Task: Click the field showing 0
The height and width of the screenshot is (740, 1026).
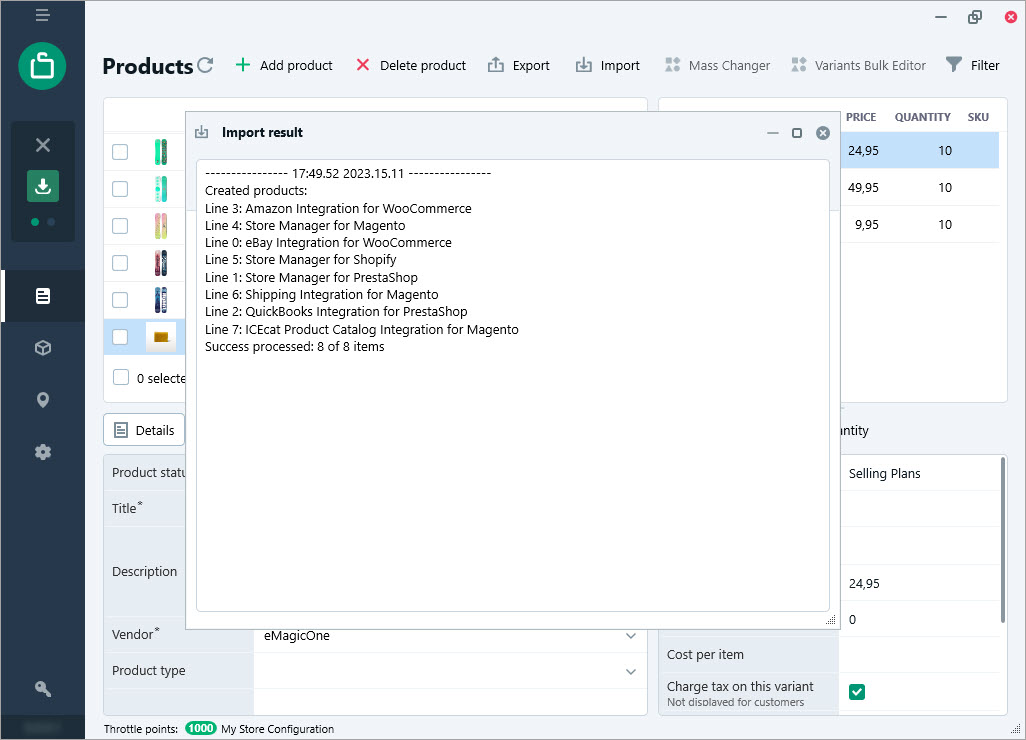Action: coord(919,620)
